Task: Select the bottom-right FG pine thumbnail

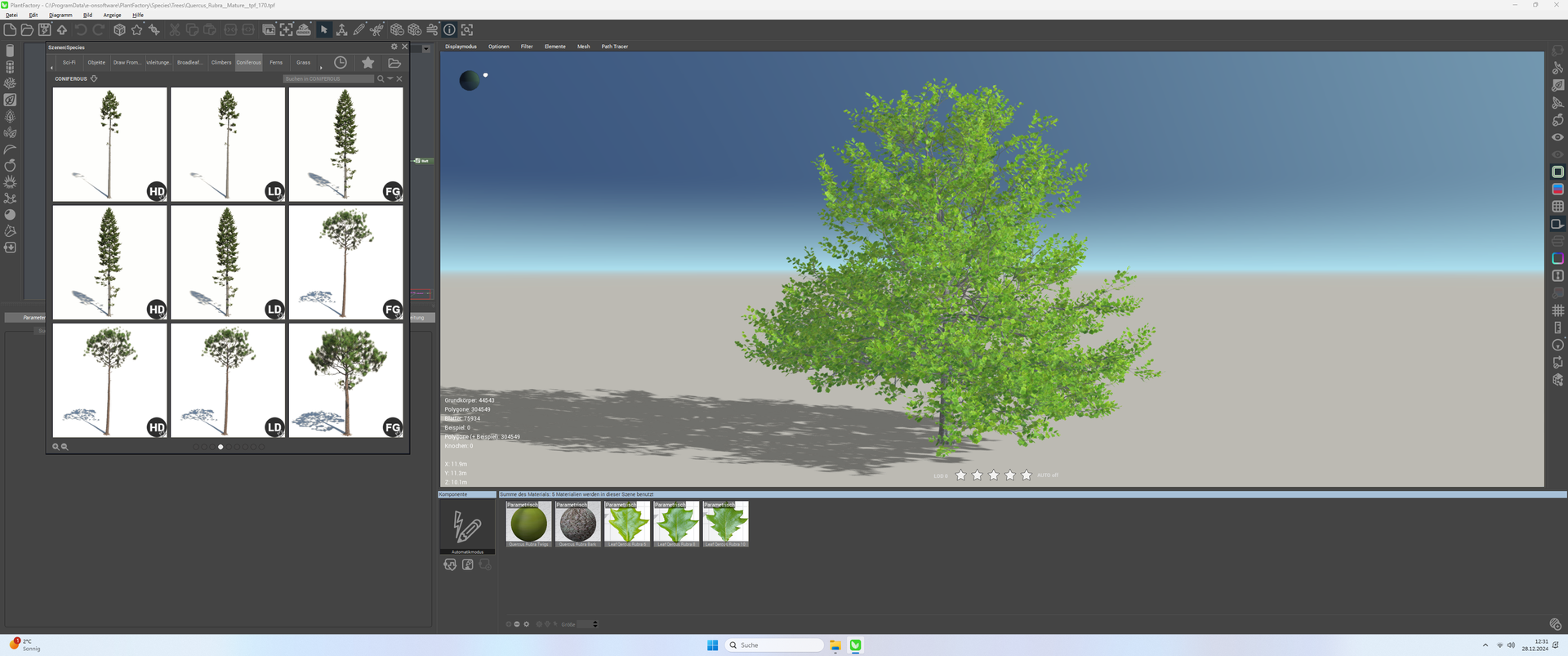Action: point(345,380)
